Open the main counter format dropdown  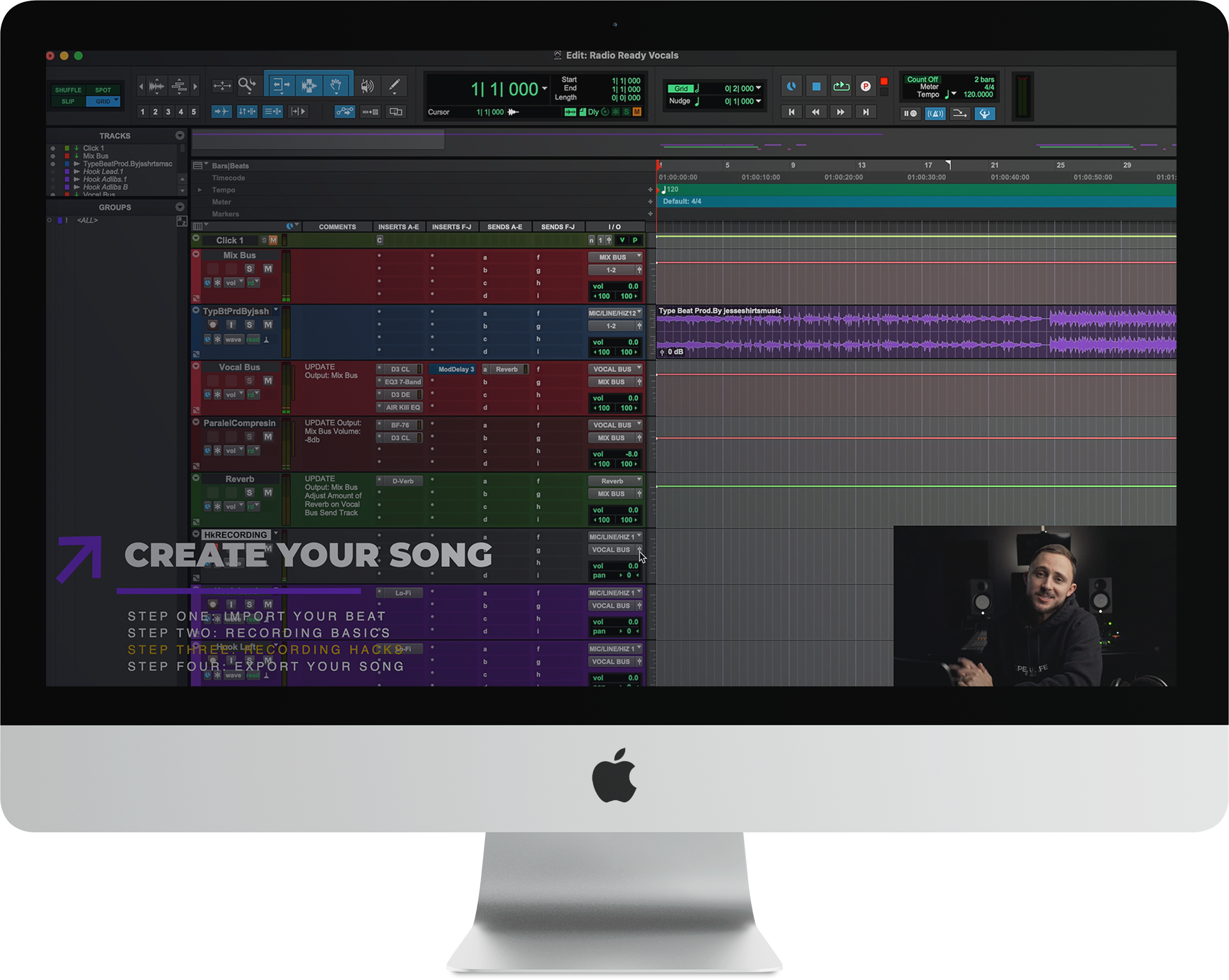pos(544,89)
